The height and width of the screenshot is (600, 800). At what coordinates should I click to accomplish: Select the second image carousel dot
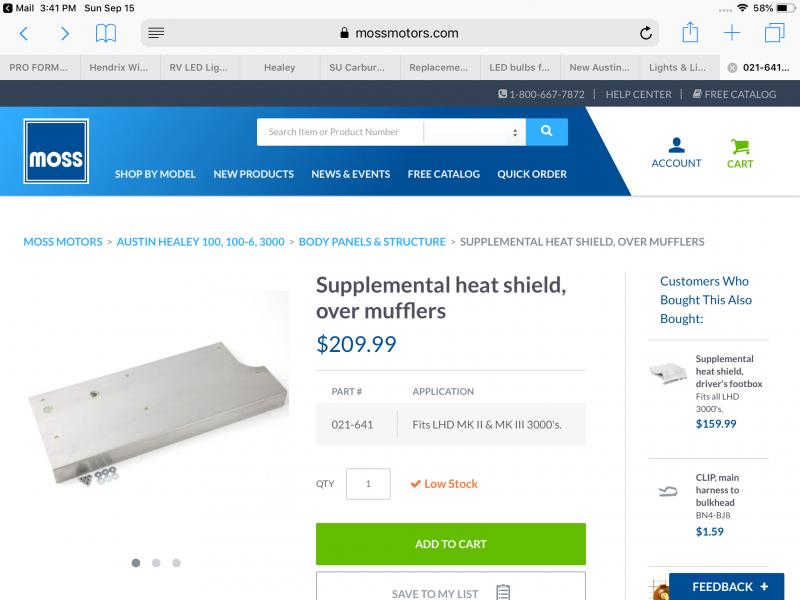click(156, 562)
